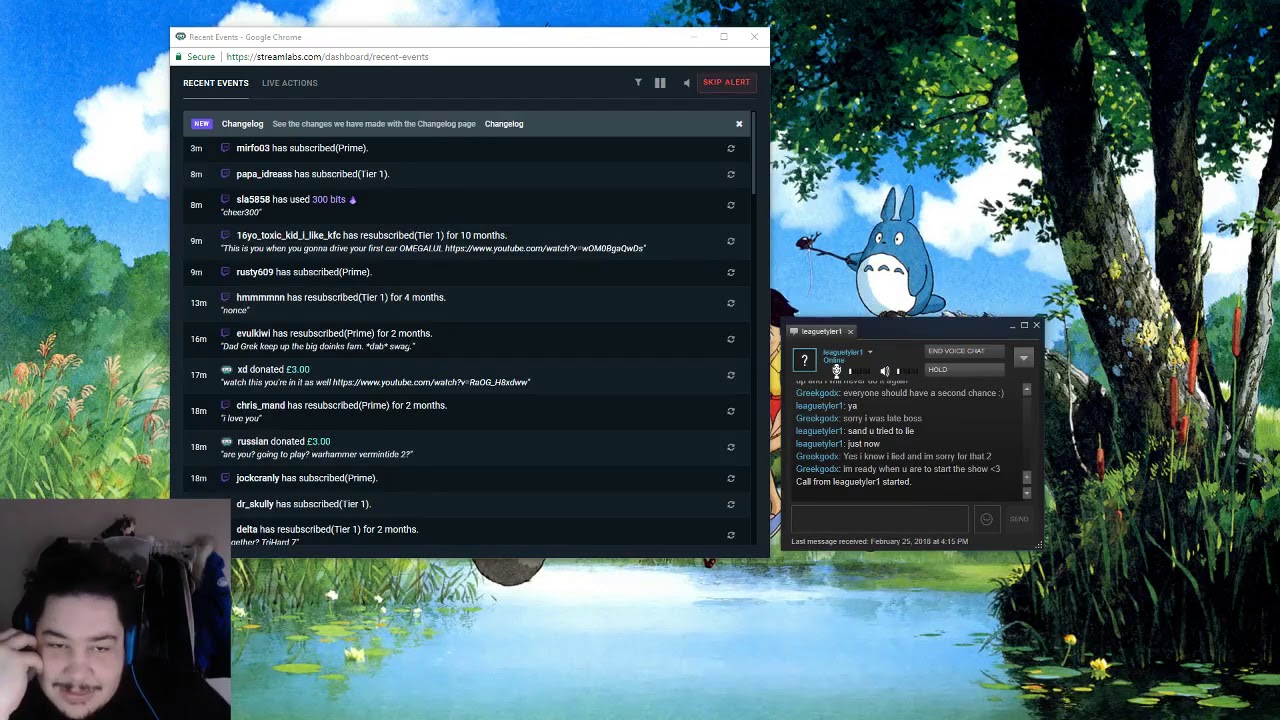Select the leaguetyler1 chat tab
Screen dimensions: 1280x720
click(x=821, y=332)
